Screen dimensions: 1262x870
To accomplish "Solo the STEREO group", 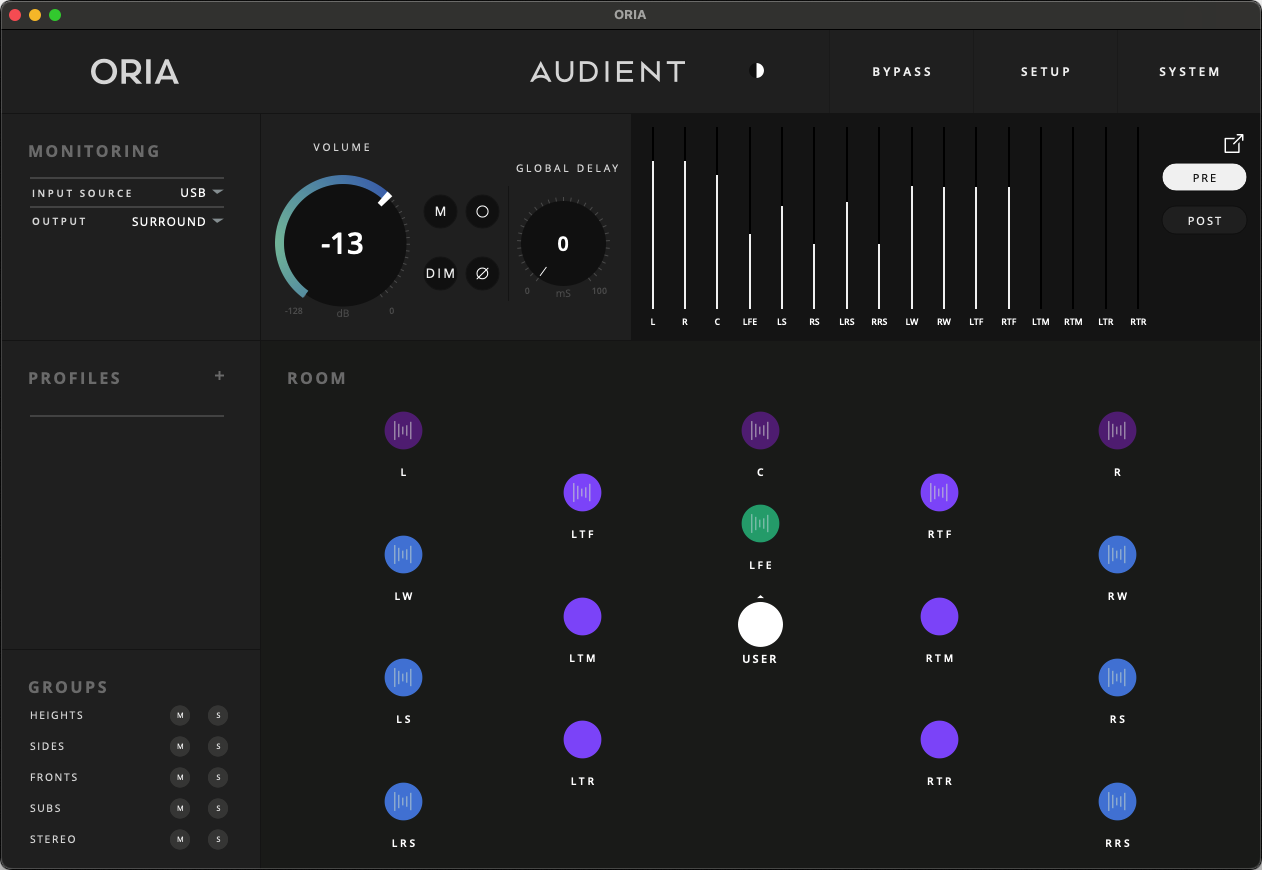I will point(218,839).
